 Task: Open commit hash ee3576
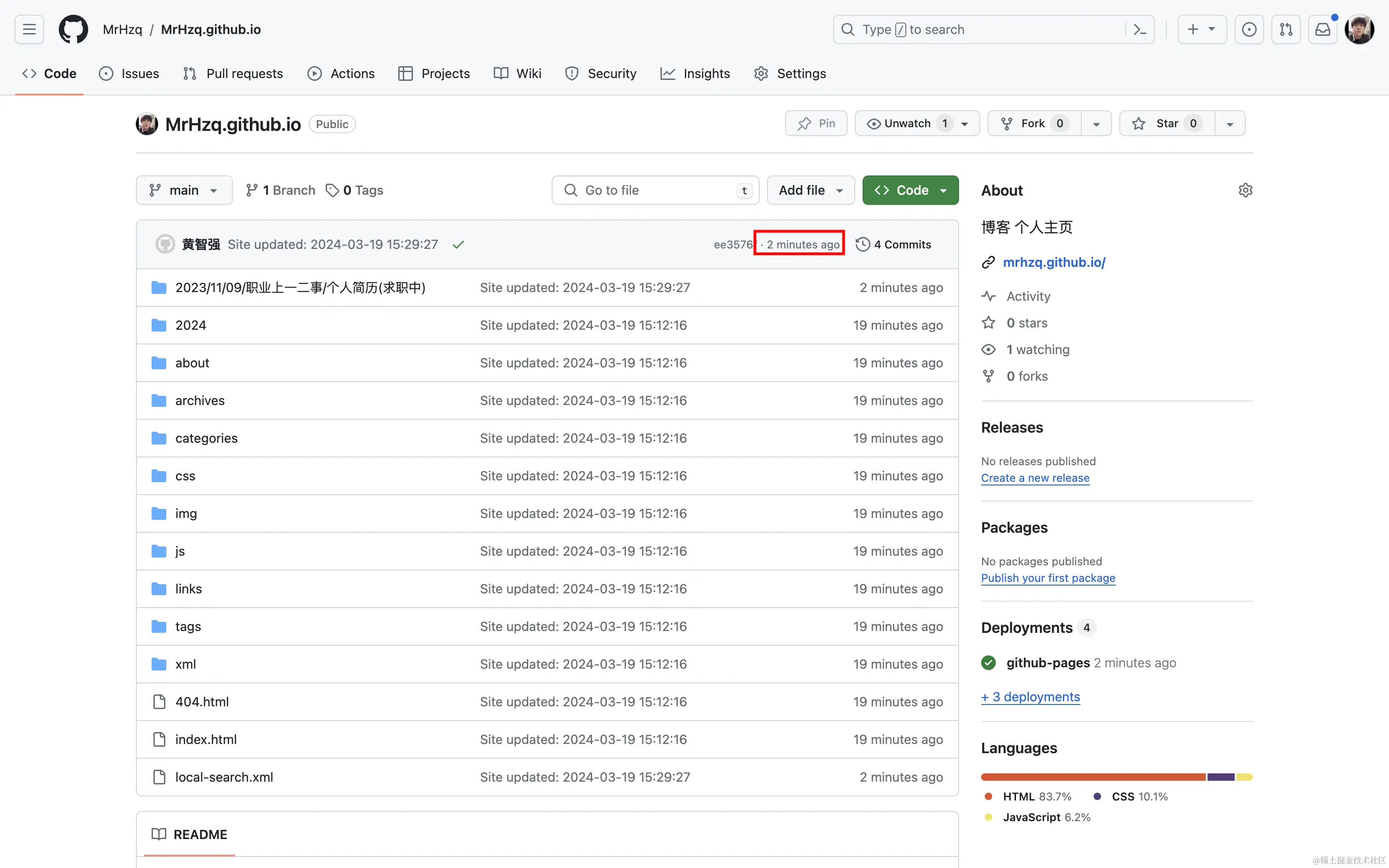[733, 244]
